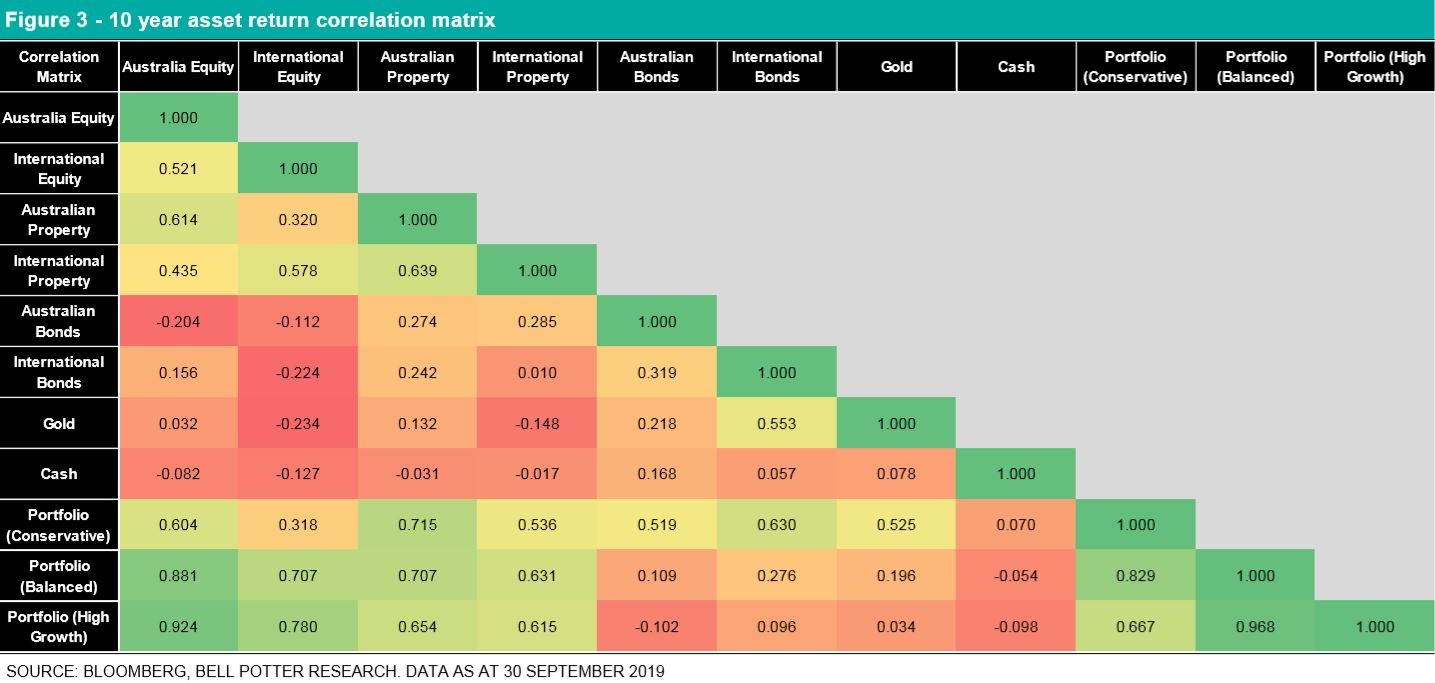1435x683 pixels.
Task: Click the green 1.000 cell in the Cash row
Action: tap(1016, 474)
